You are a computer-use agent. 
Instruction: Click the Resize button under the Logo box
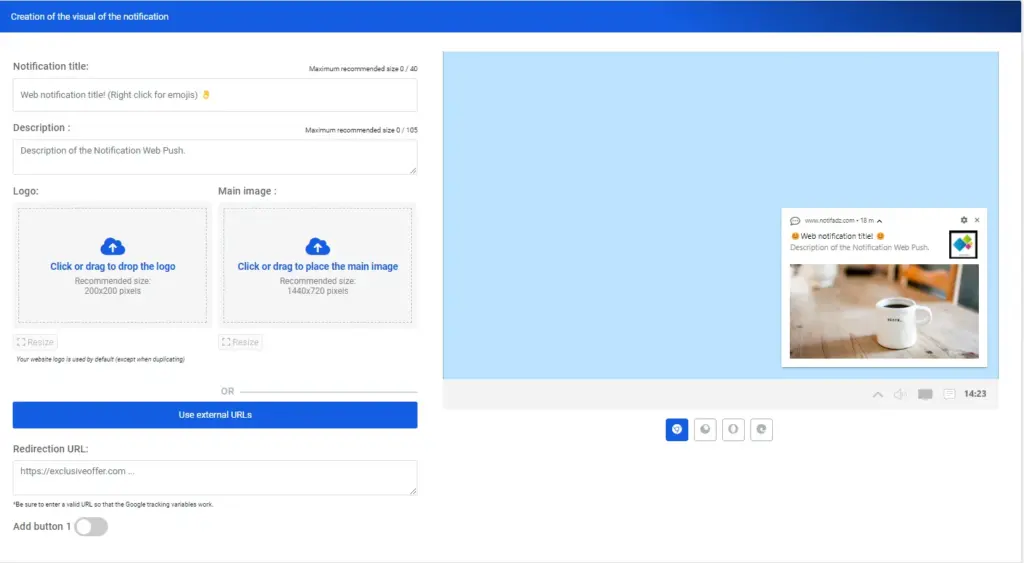36,342
